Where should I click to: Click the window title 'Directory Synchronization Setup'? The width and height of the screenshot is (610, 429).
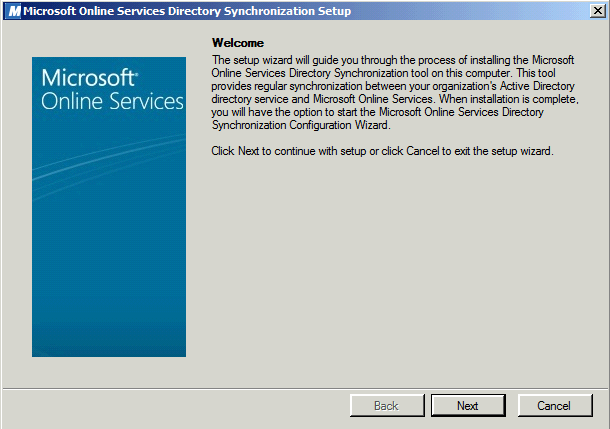[x=259, y=11]
